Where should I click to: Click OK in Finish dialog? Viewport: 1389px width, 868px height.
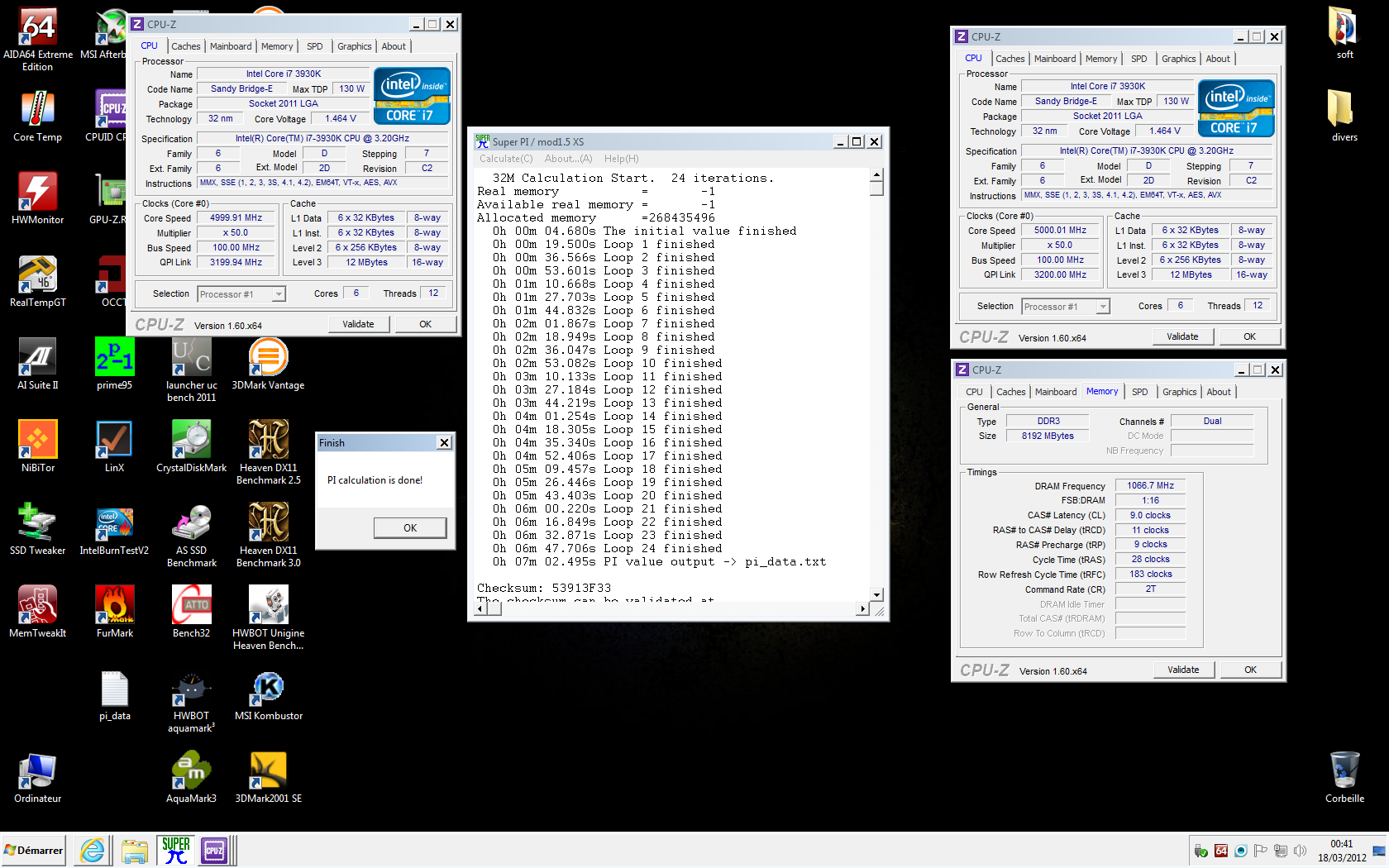click(x=410, y=527)
